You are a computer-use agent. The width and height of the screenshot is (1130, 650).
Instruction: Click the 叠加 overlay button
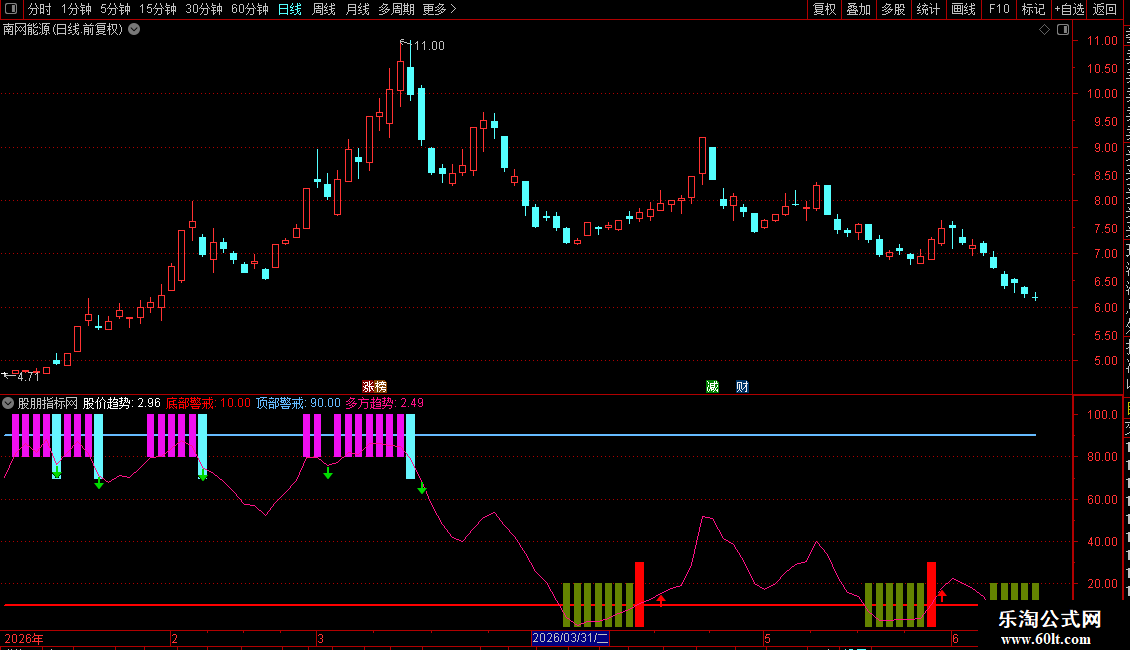(858, 9)
